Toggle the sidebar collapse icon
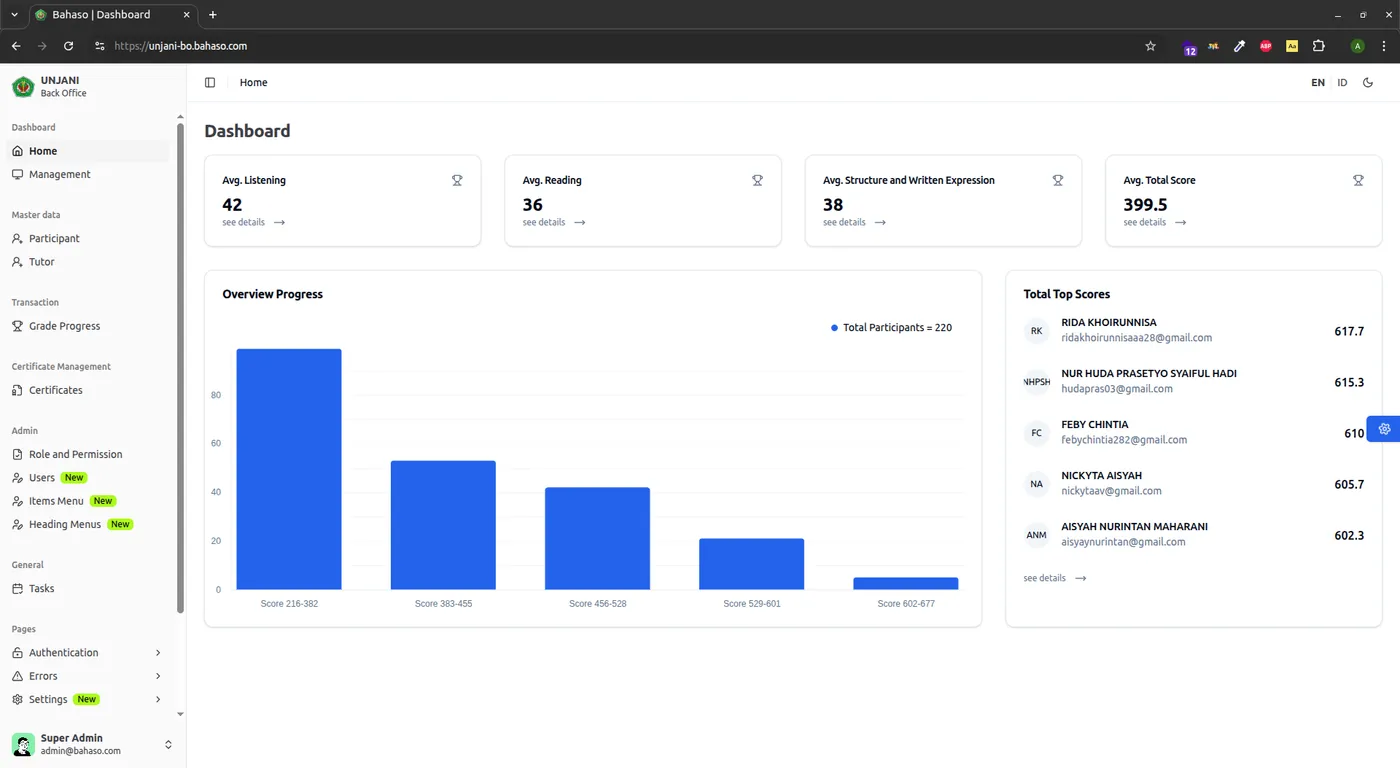The image size is (1400, 768). (210, 83)
